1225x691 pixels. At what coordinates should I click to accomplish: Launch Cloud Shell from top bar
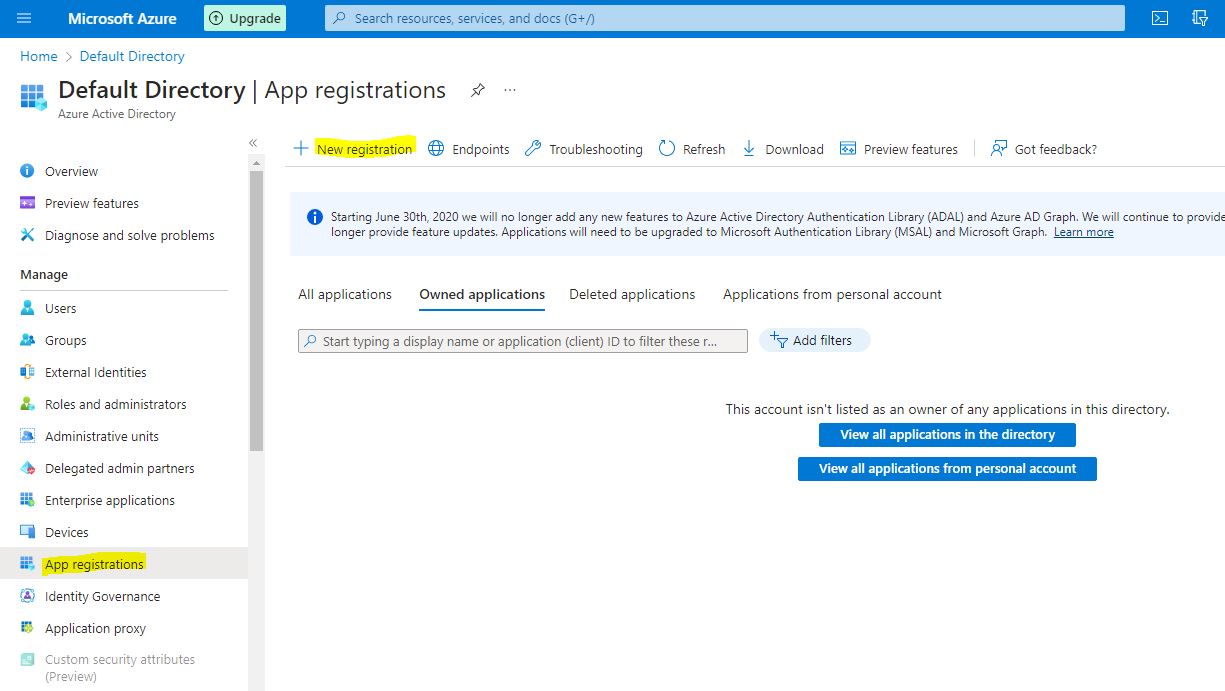(1160, 18)
